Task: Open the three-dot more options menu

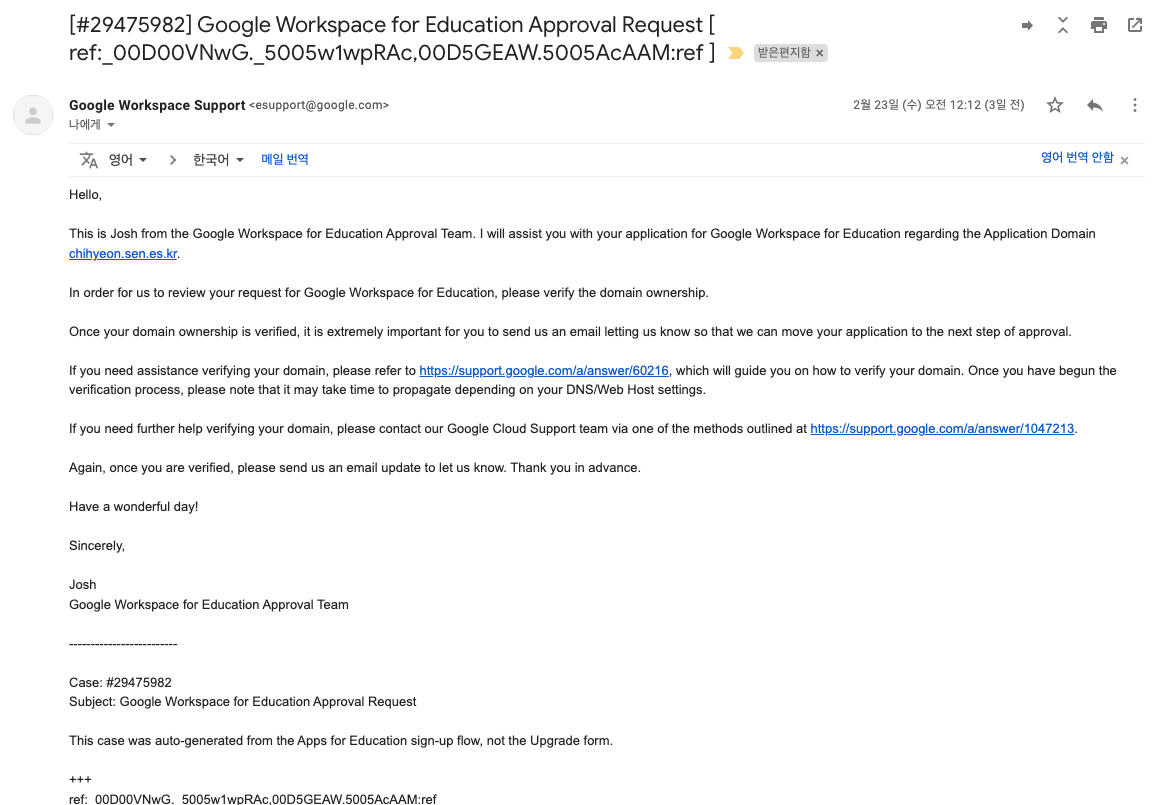Action: tap(1135, 105)
